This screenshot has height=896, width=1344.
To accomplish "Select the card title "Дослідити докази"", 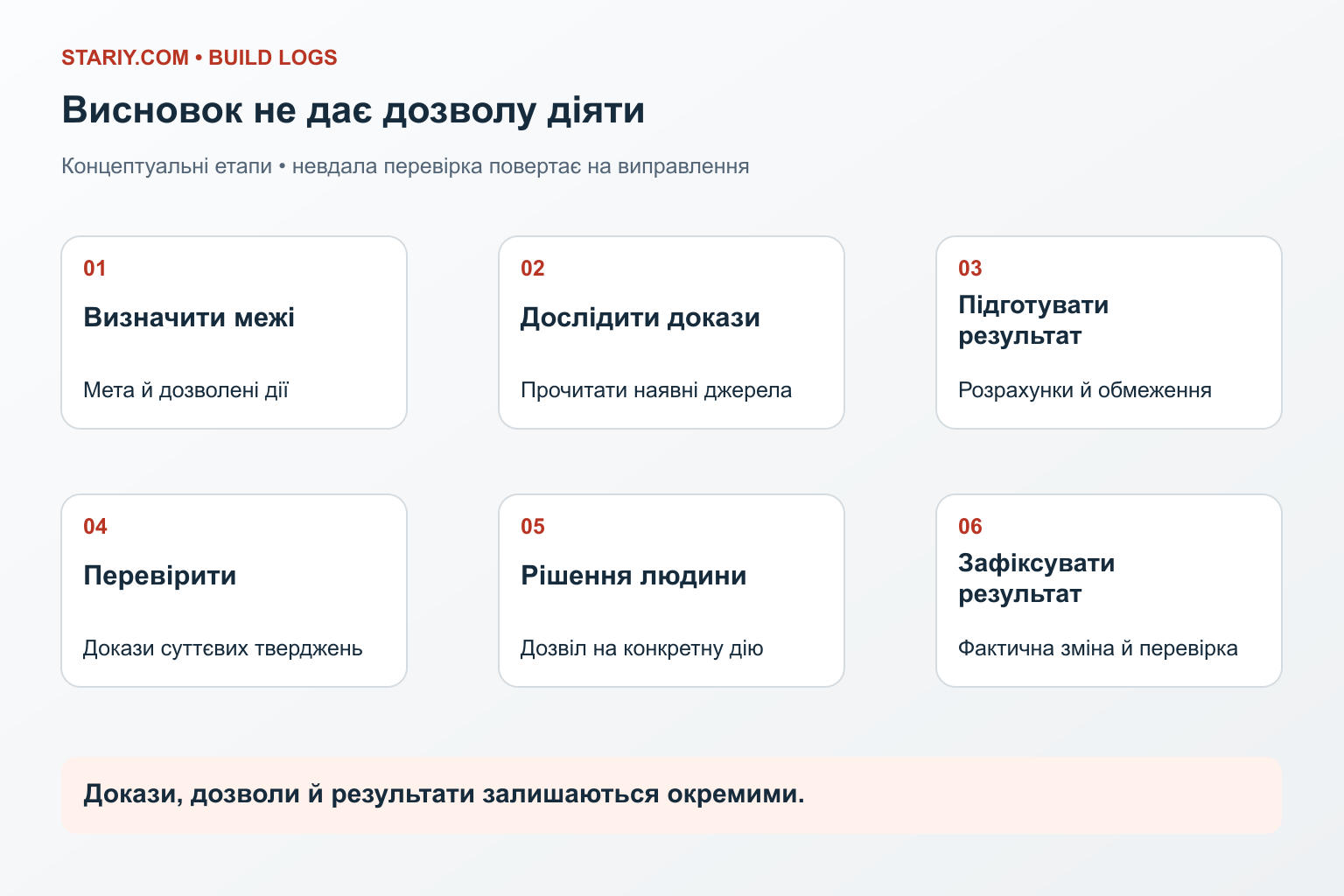I will coord(640,317).
